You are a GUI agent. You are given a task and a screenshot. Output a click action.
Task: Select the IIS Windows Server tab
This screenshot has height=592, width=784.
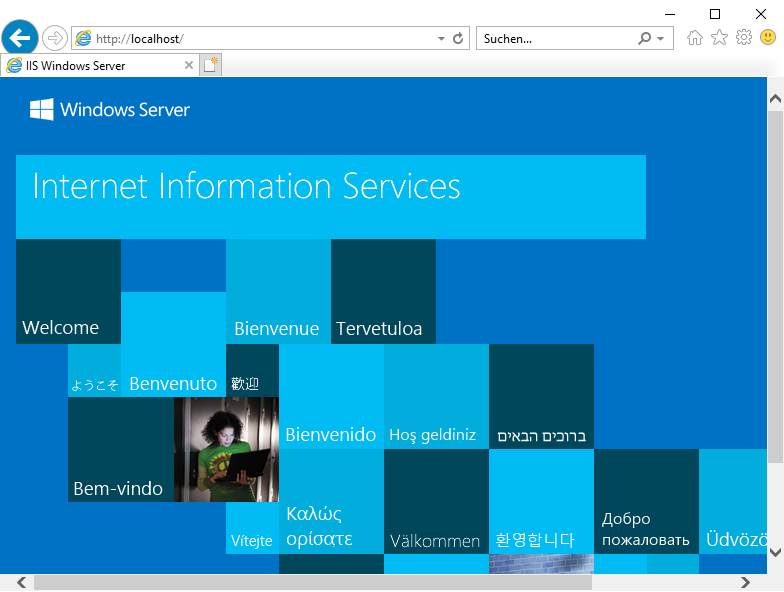pyautogui.click(x=90, y=66)
